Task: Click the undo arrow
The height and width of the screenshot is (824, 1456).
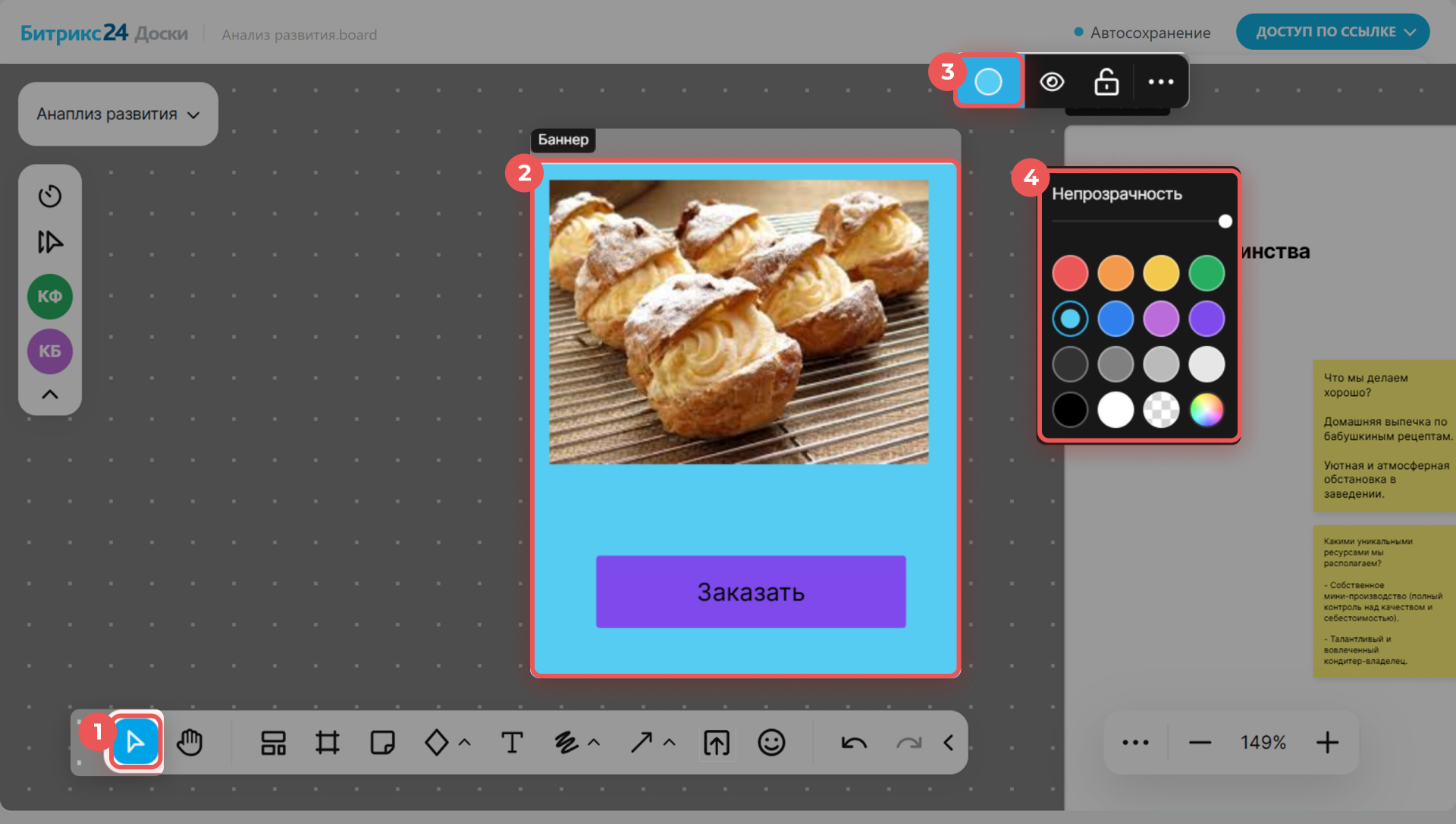Action: click(854, 742)
